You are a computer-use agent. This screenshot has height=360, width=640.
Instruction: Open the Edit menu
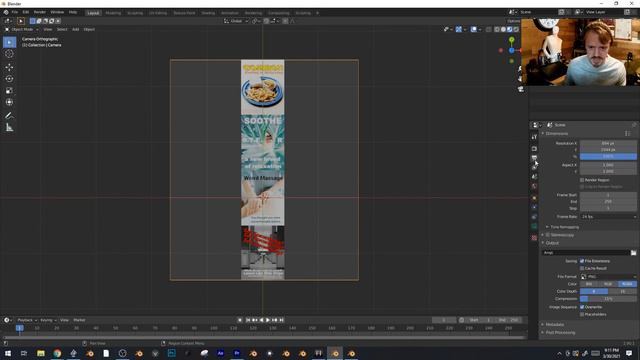coord(26,12)
